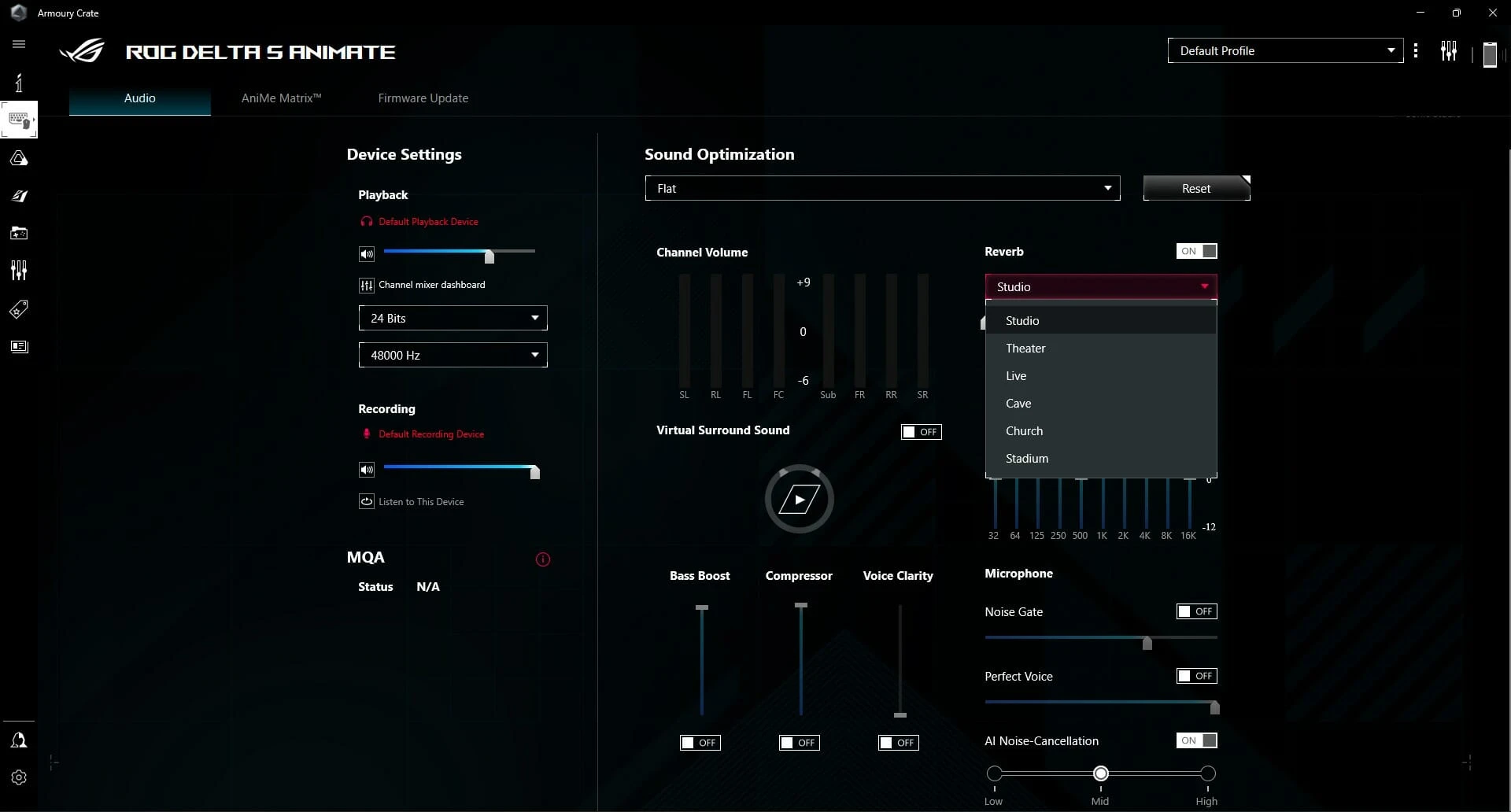
Task: Adjust the Bass Boost vertical slider
Action: click(x=702, y=659)
